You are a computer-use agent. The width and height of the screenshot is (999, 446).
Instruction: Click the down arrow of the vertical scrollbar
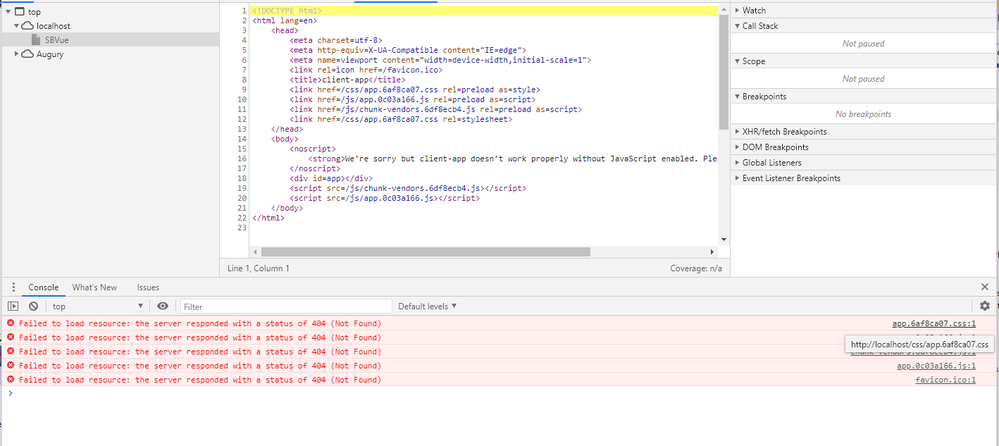point(723,240)
